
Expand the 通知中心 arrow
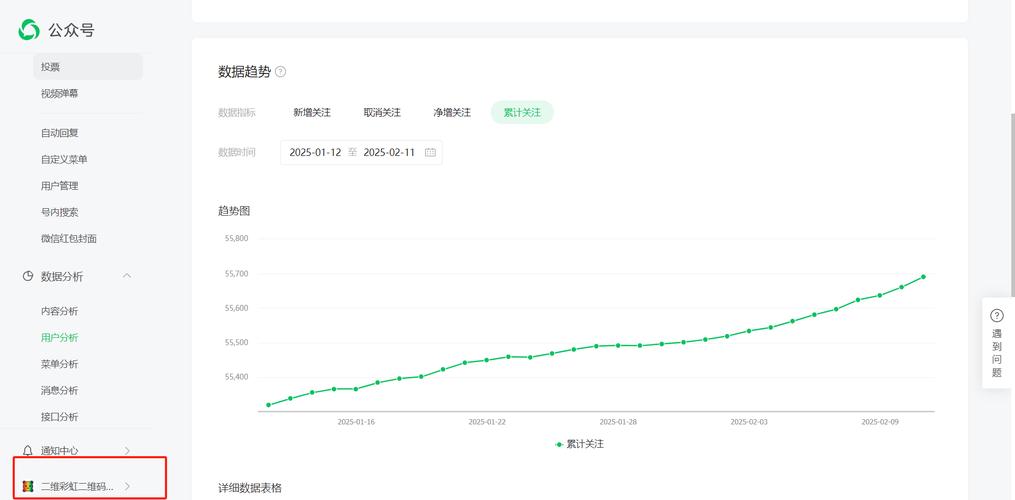(x=127, y=451)
